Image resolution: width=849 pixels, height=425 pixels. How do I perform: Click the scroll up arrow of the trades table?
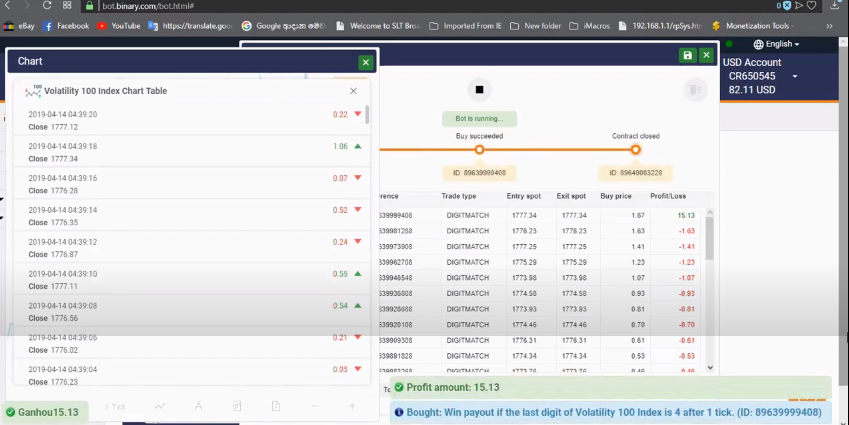710,212
